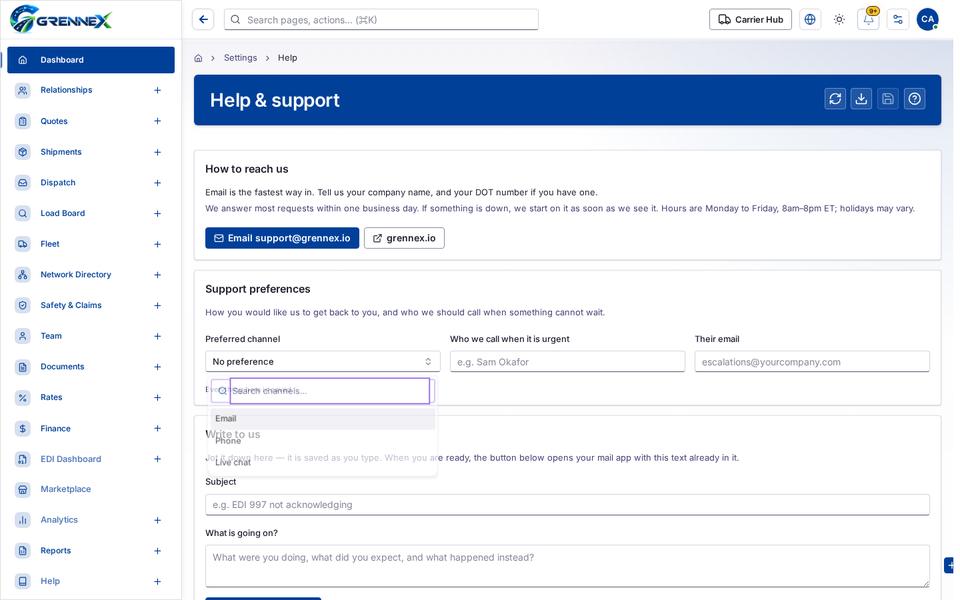Image resolution: width=960 pixels, height=600 pixels.
Task: Click the Email support@grennex.io button
Action: [282, 238]
